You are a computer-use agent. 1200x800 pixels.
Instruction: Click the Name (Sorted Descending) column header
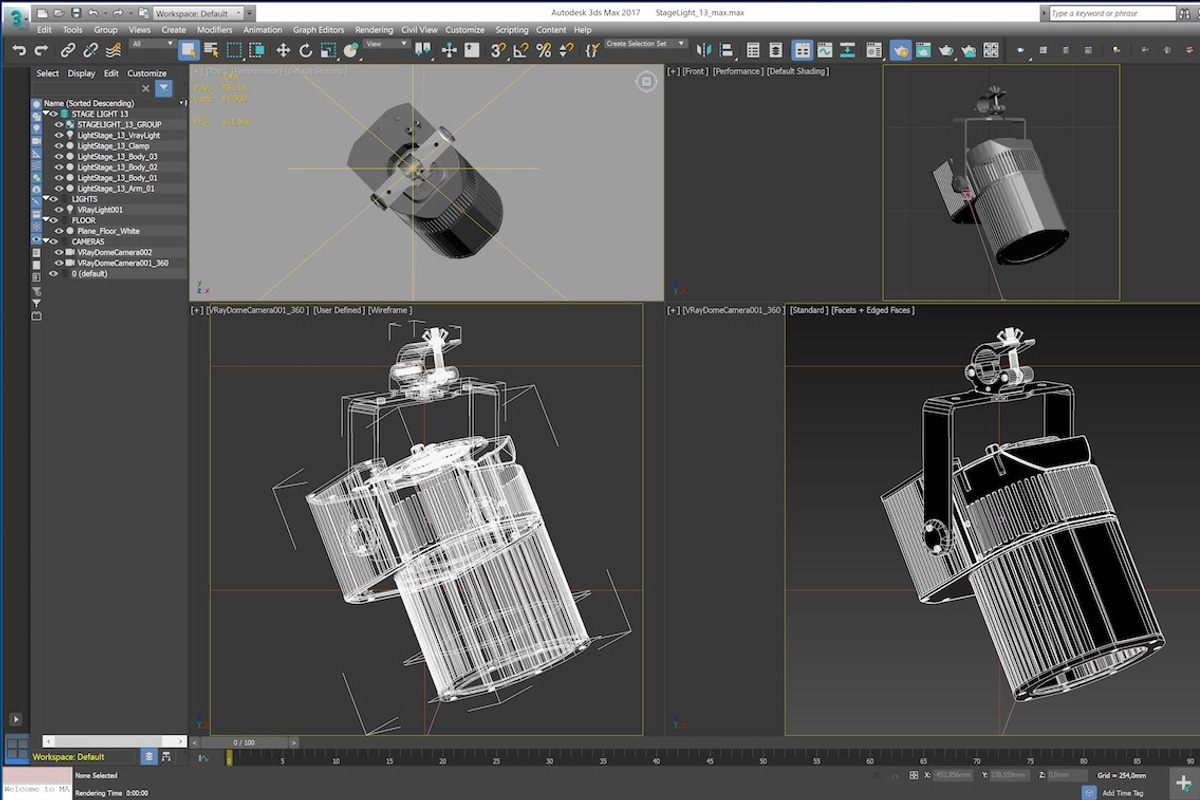pyautogui.click(x=89, y=103)
